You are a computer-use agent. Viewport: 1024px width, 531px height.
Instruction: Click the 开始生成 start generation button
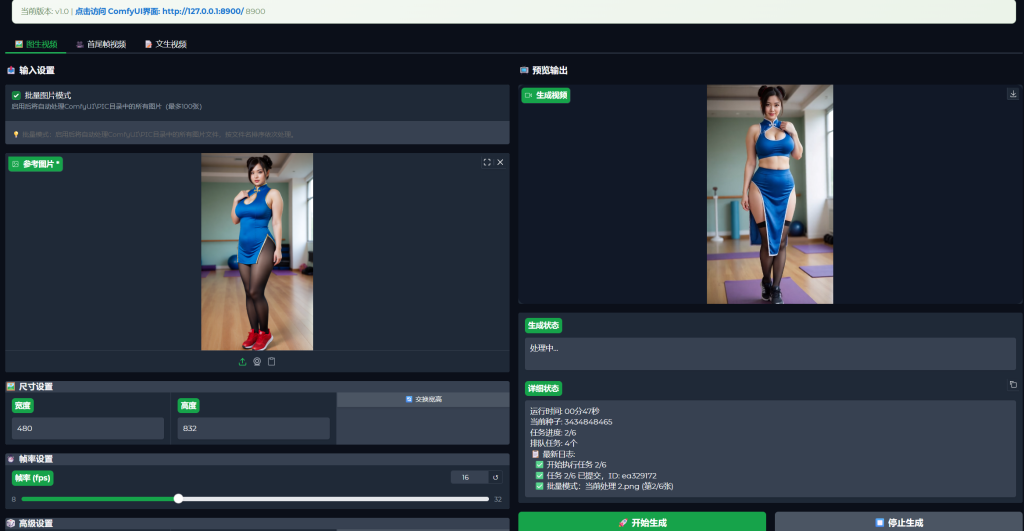[642, 522]
